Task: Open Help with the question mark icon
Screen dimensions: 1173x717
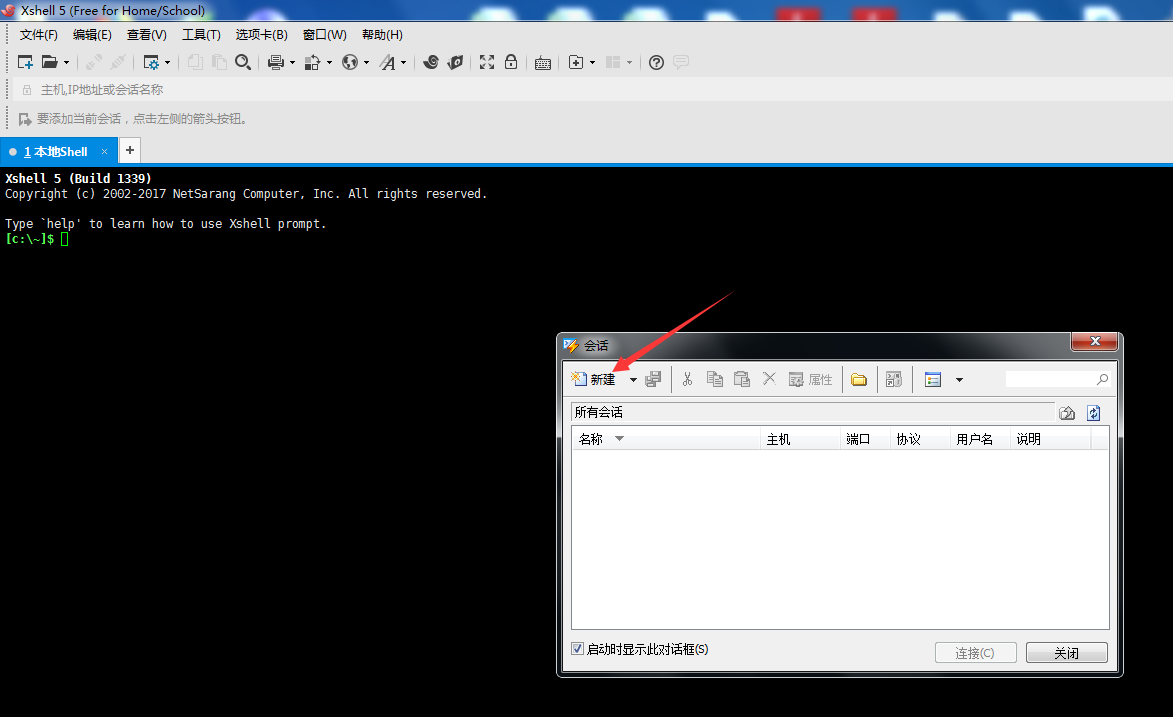Action: 656,62
